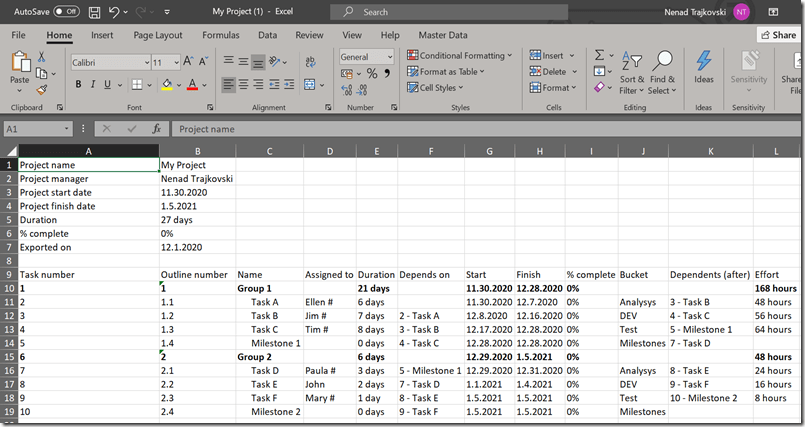Viewport: 805px width, 427px height.
Task: Click the Undo arrow icon
Action: pos(114,12)
